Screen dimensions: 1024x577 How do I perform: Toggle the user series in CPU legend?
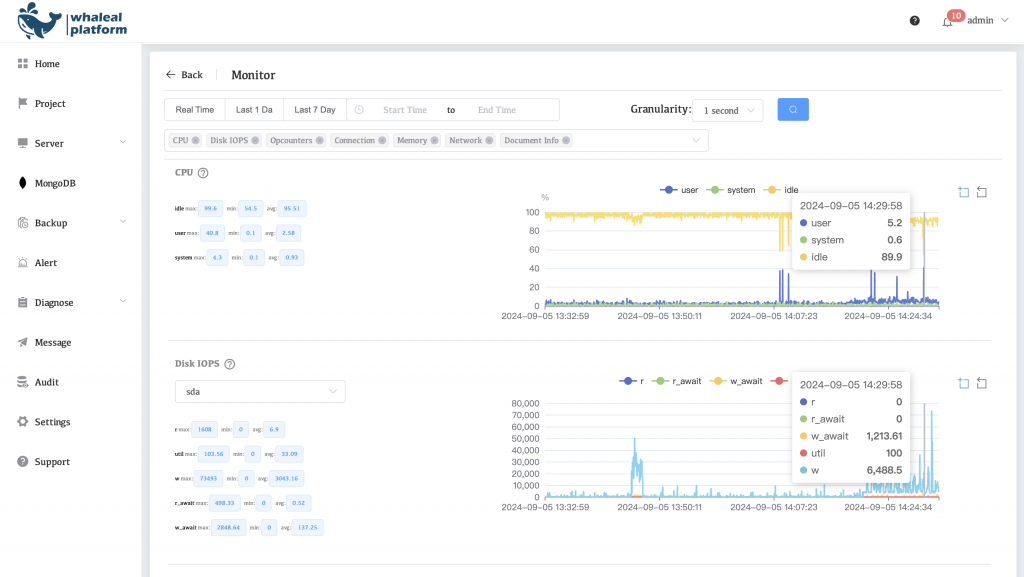(x=679, y=190)
